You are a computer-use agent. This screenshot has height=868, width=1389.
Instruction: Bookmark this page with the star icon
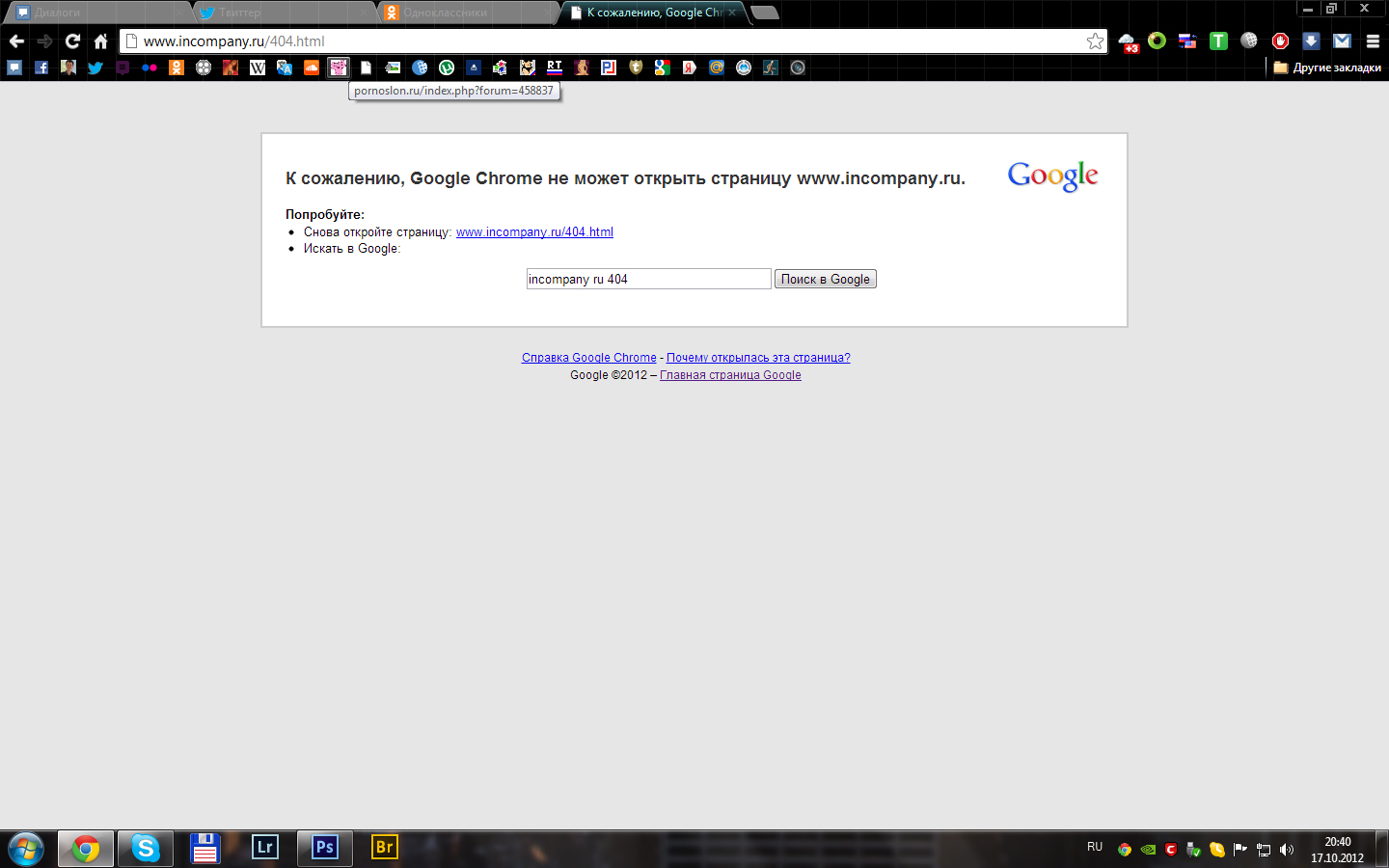(1095, 41)
